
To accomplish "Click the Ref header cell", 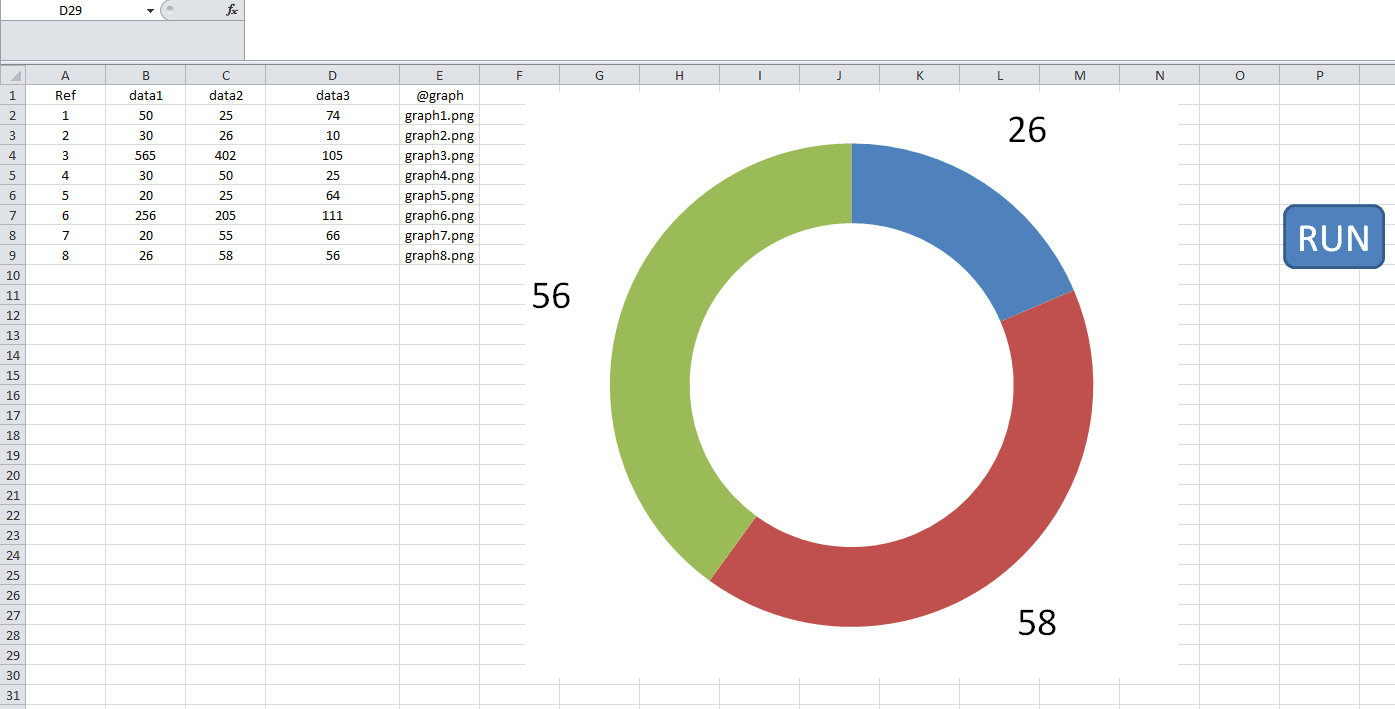I will [65, 95].
